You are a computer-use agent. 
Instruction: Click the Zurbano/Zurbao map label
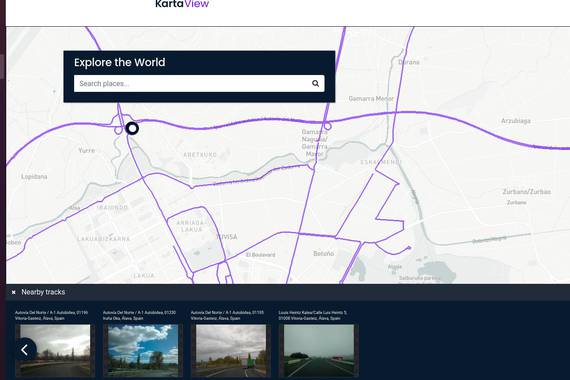(x=526, y=192)
